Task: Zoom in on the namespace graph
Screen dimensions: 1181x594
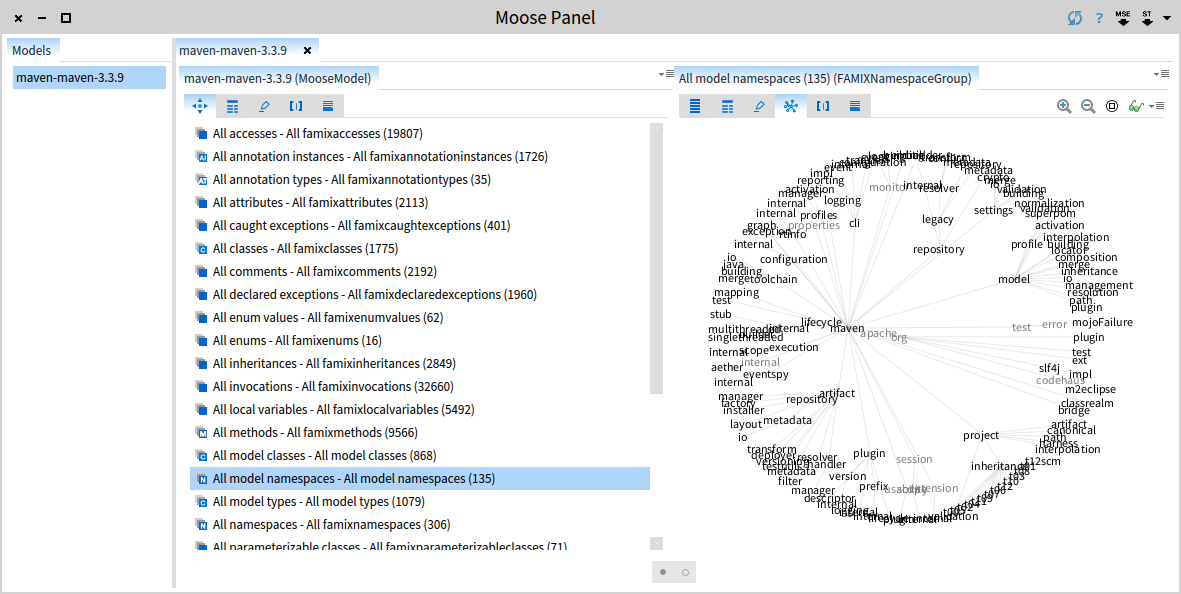Action: pyautogui.click(x=1064, y=106)
